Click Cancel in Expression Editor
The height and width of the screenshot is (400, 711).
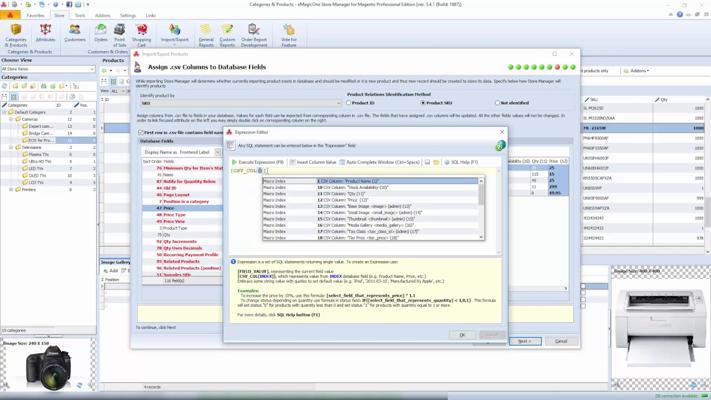click(x=492, y=335)
